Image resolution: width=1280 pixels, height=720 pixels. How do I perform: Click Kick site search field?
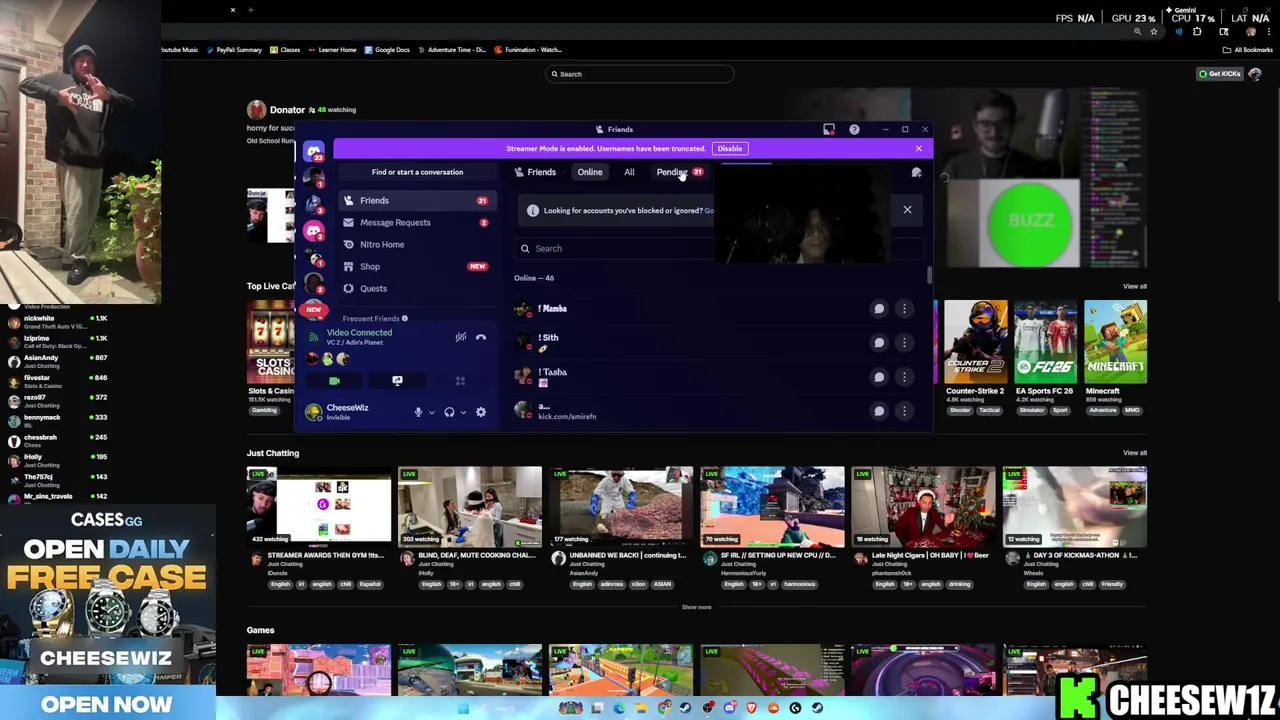pyautogui.click(x=640, y=74)
